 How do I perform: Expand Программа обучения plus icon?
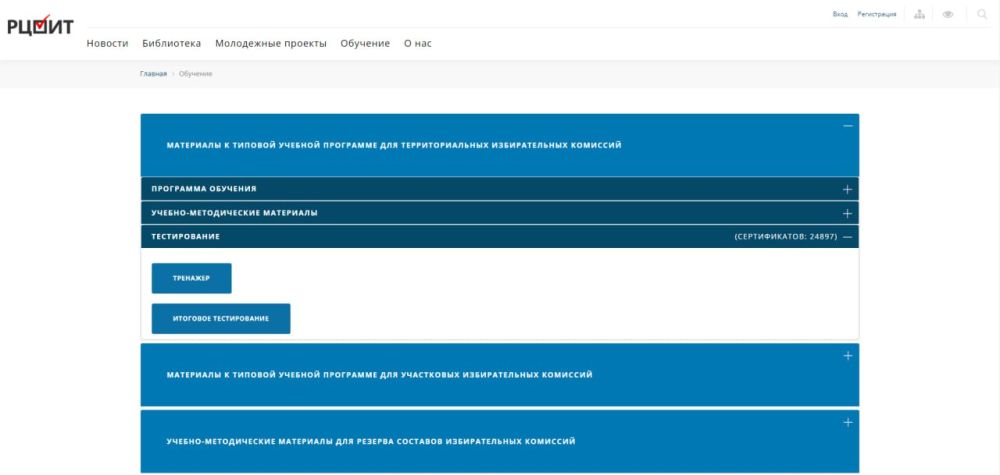coord(847,189)
